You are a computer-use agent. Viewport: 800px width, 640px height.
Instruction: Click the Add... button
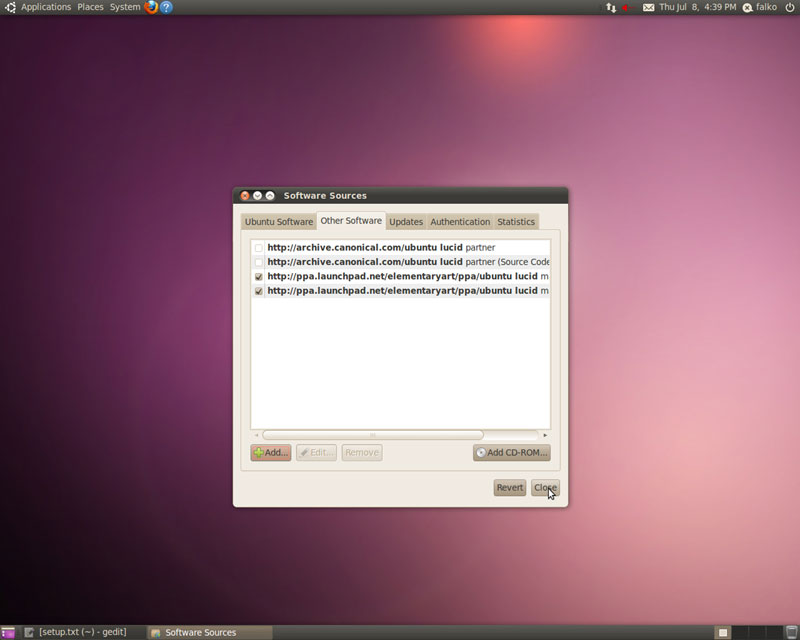271,453
